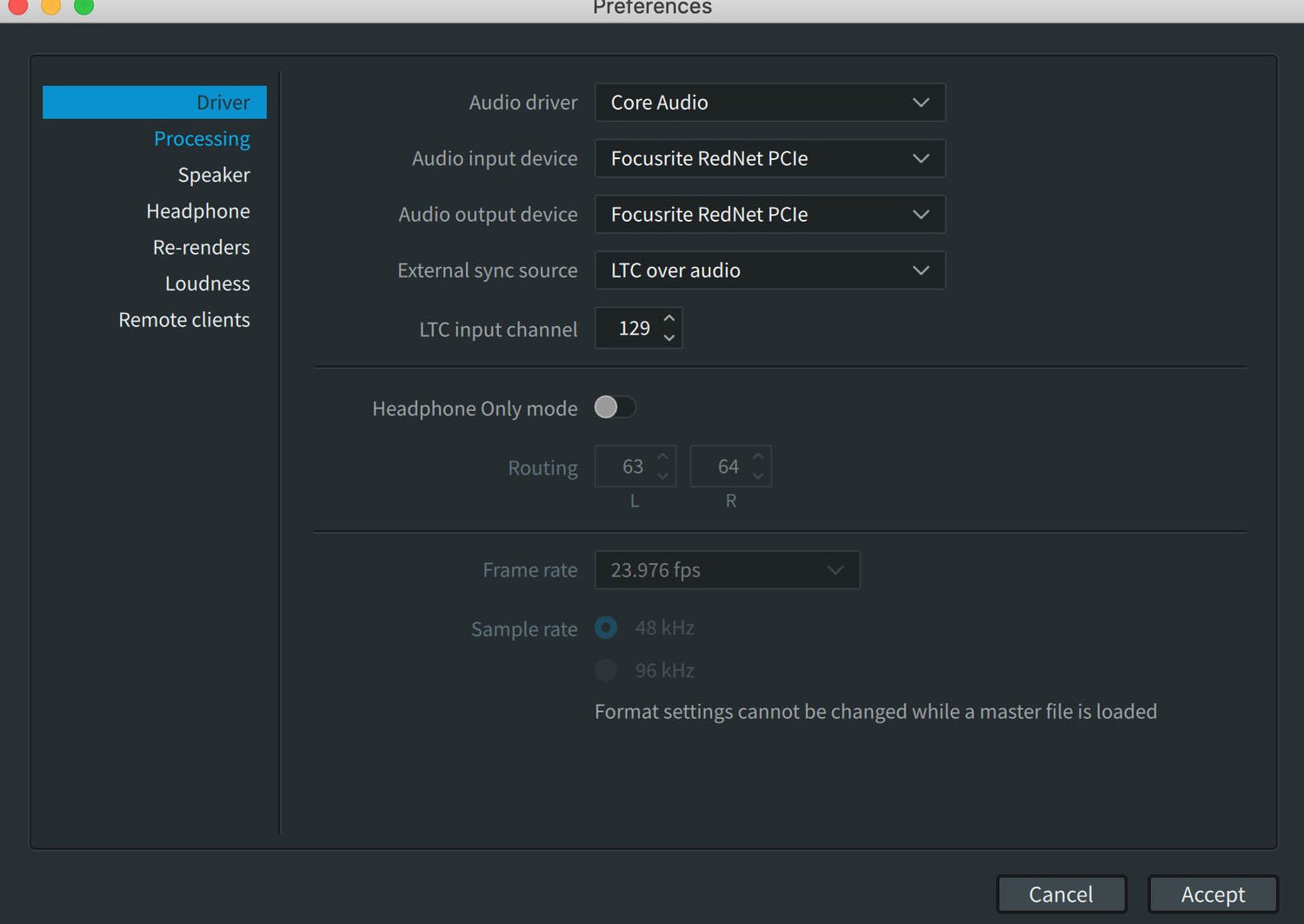Increase the LTC input channel value
The width and height of the screenshot is (1304, 924).
pos(669,318)
